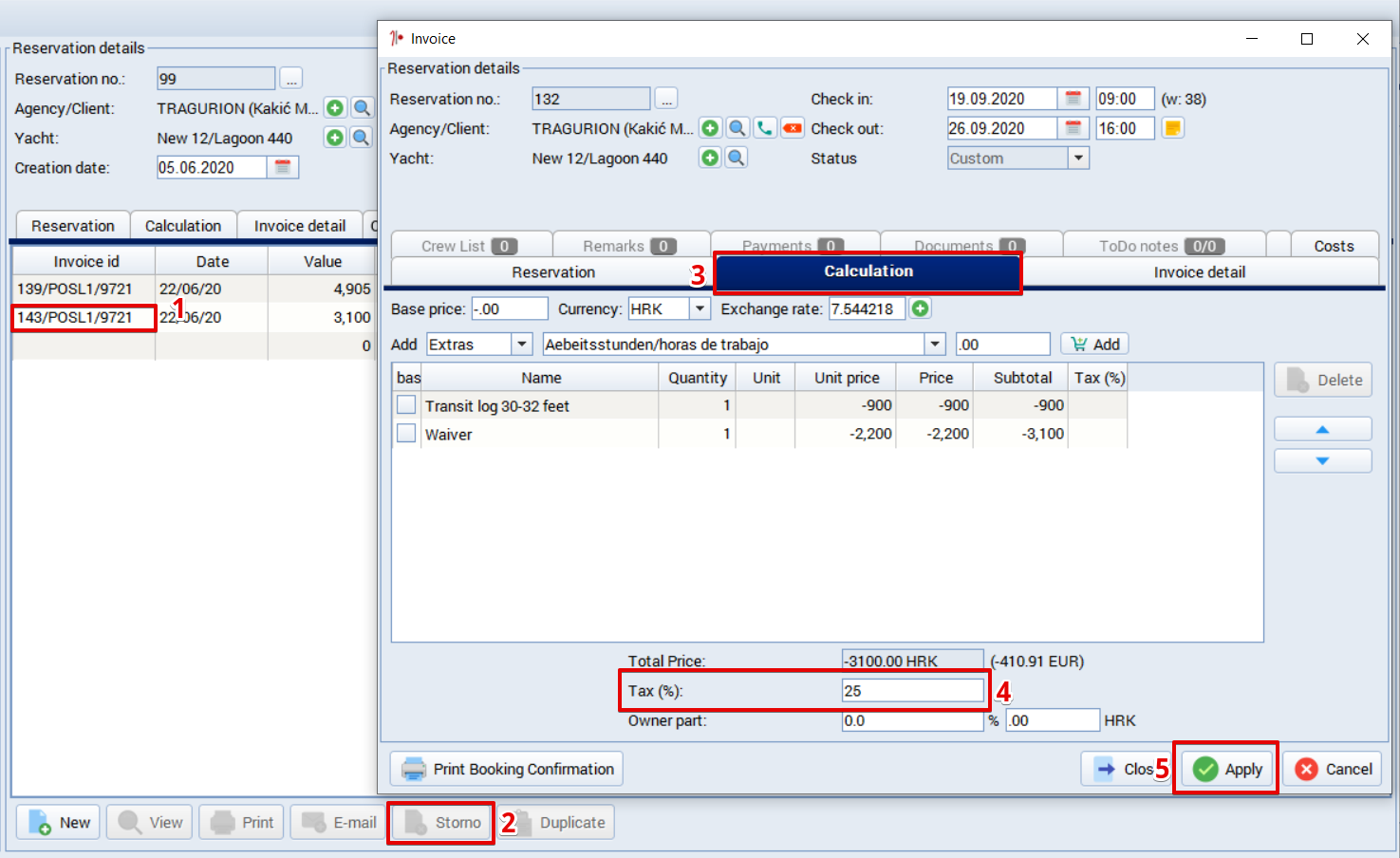Switch to Crew List tab
Screen dimensions: 1400x858
(x=471, y=246)
